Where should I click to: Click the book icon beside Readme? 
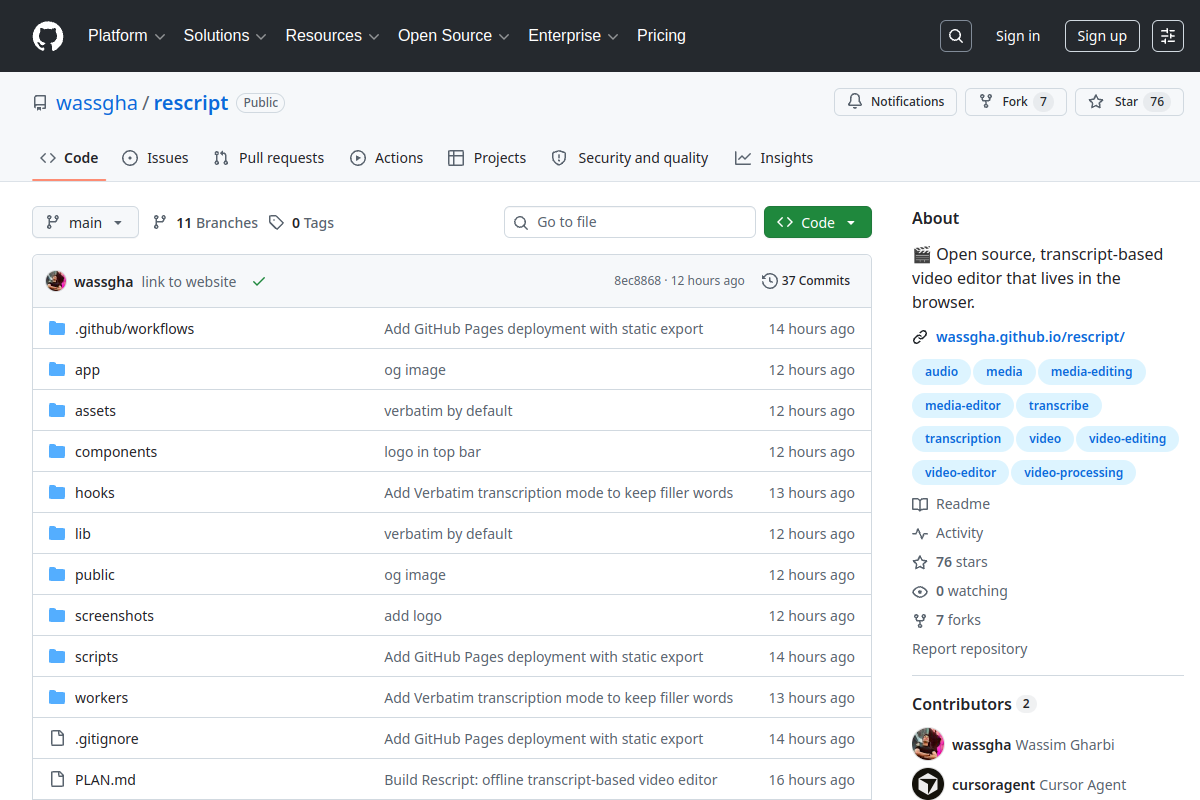[920, 504]
